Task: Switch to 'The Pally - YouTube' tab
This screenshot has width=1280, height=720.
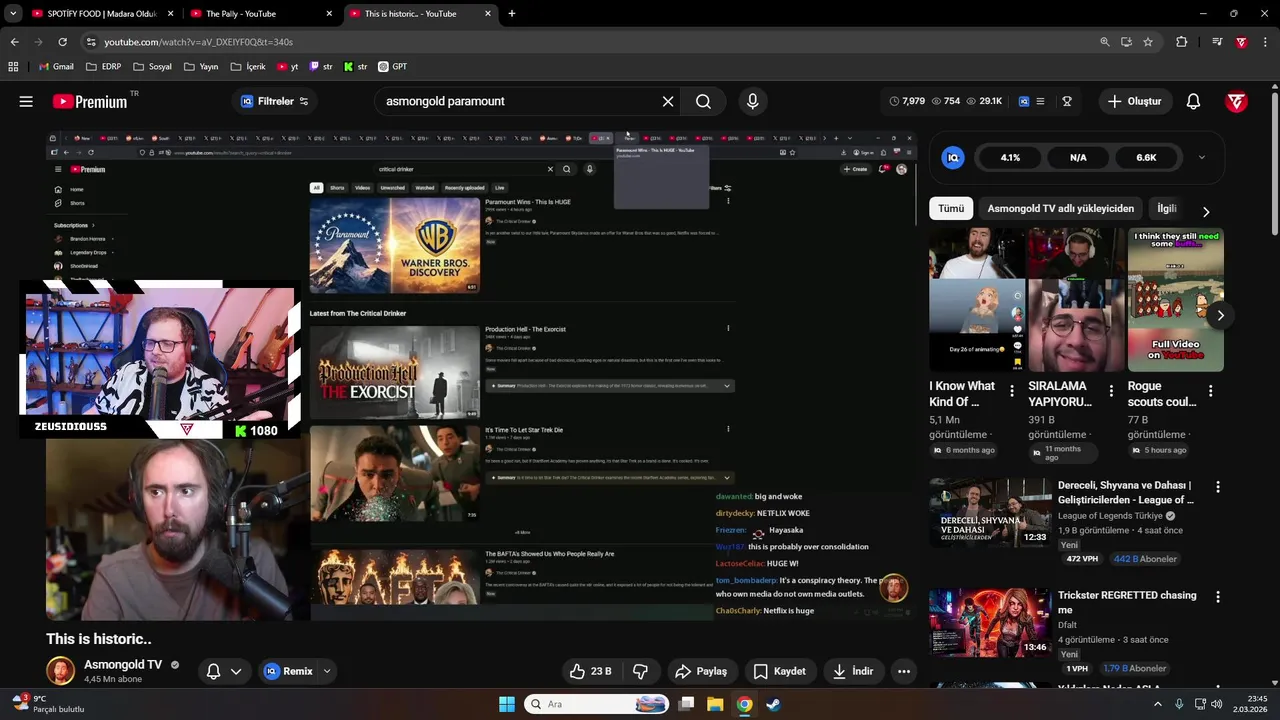Action: pyautogui.click(x=260, y=14)
